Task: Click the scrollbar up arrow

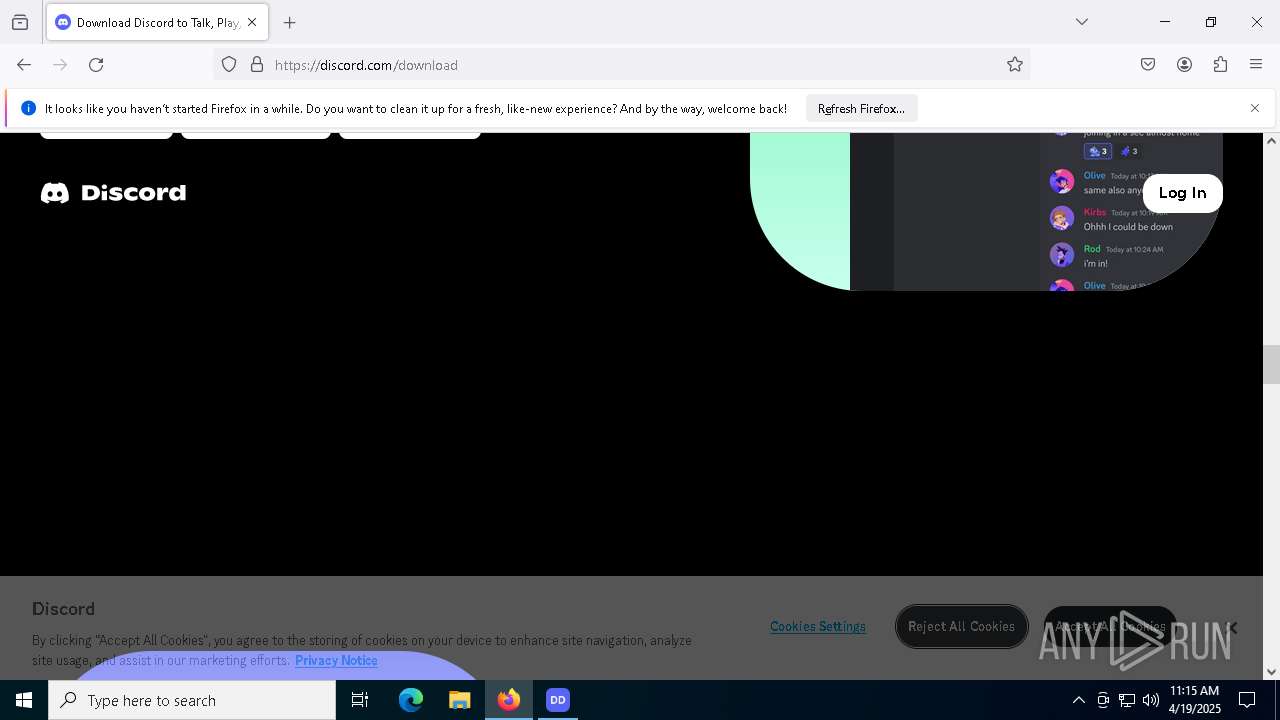Action: click(x=1271, y=141)
